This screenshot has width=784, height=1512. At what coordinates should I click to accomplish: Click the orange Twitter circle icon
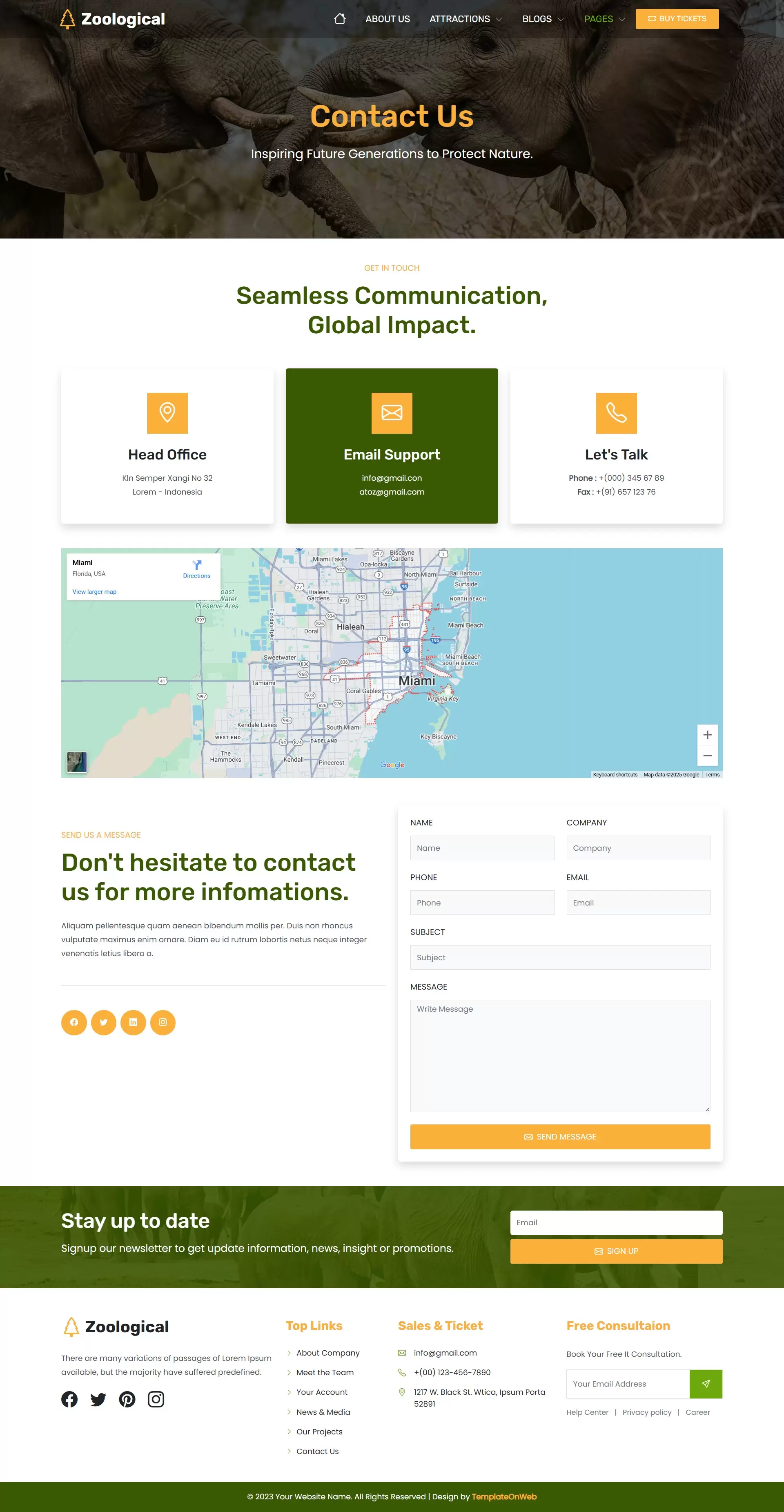[103, 1022]
